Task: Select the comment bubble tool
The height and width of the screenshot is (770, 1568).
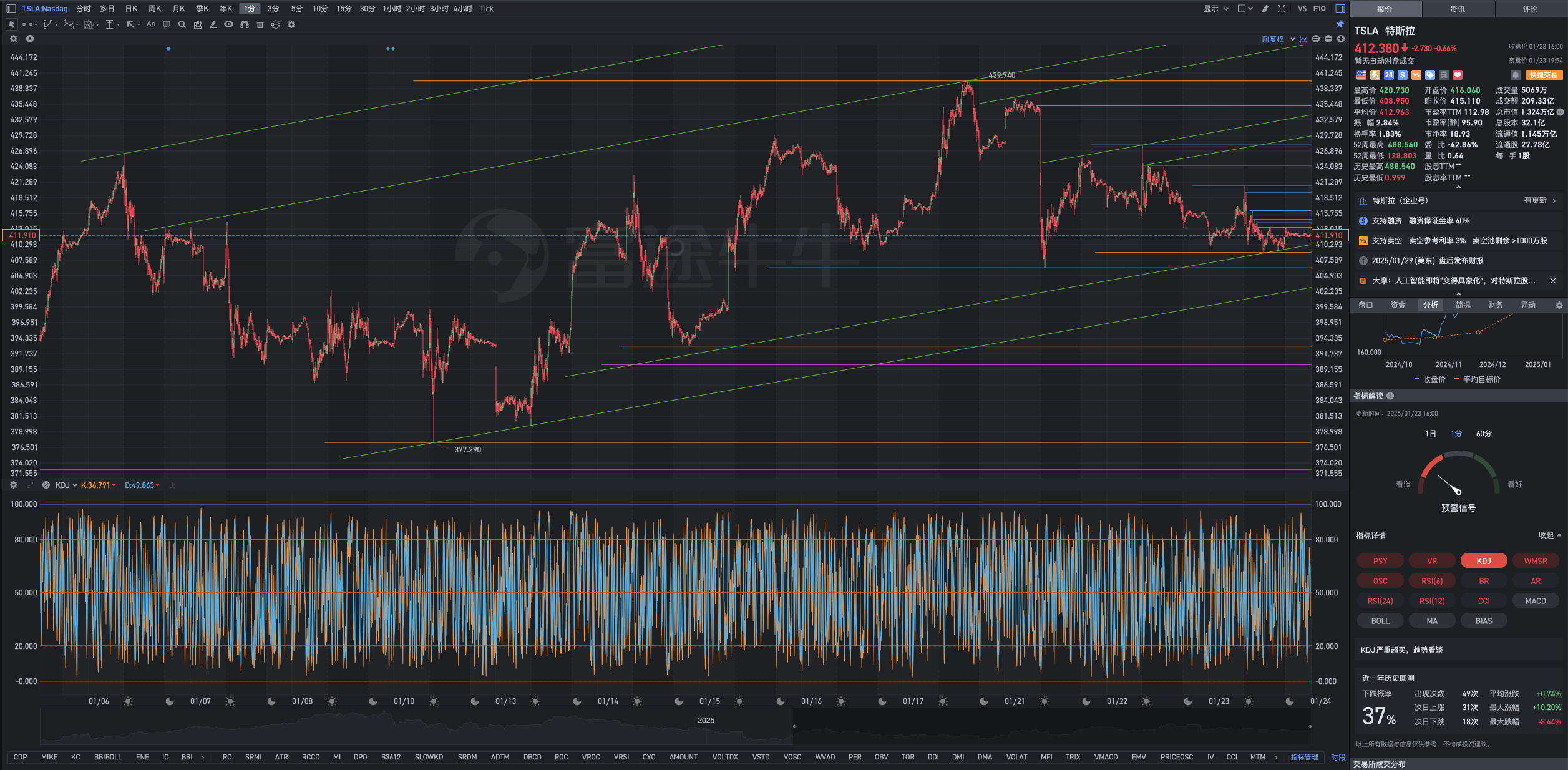Action: (167, 24)
